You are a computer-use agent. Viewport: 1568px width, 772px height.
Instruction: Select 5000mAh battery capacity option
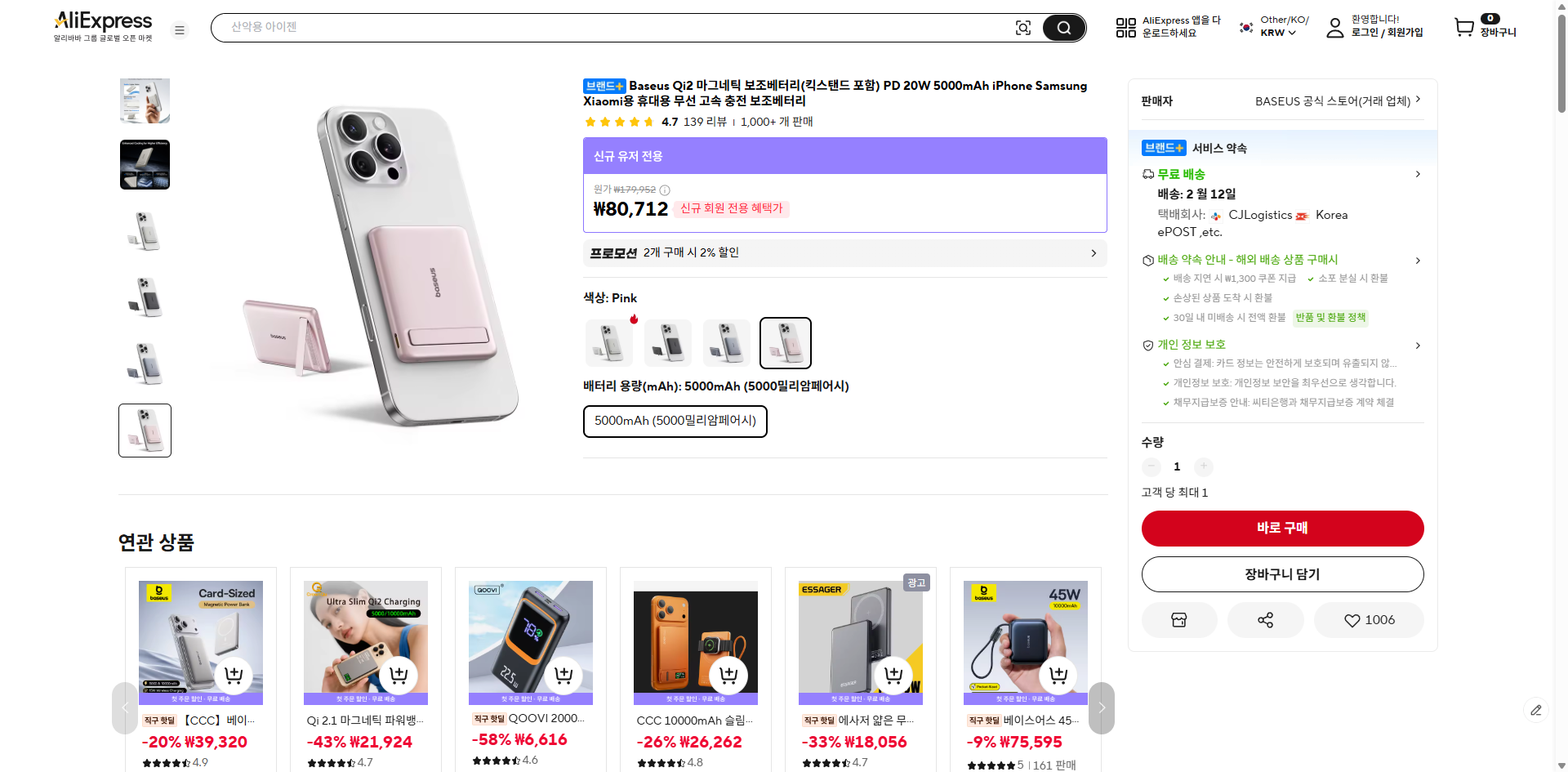click(x=675, y=422)
